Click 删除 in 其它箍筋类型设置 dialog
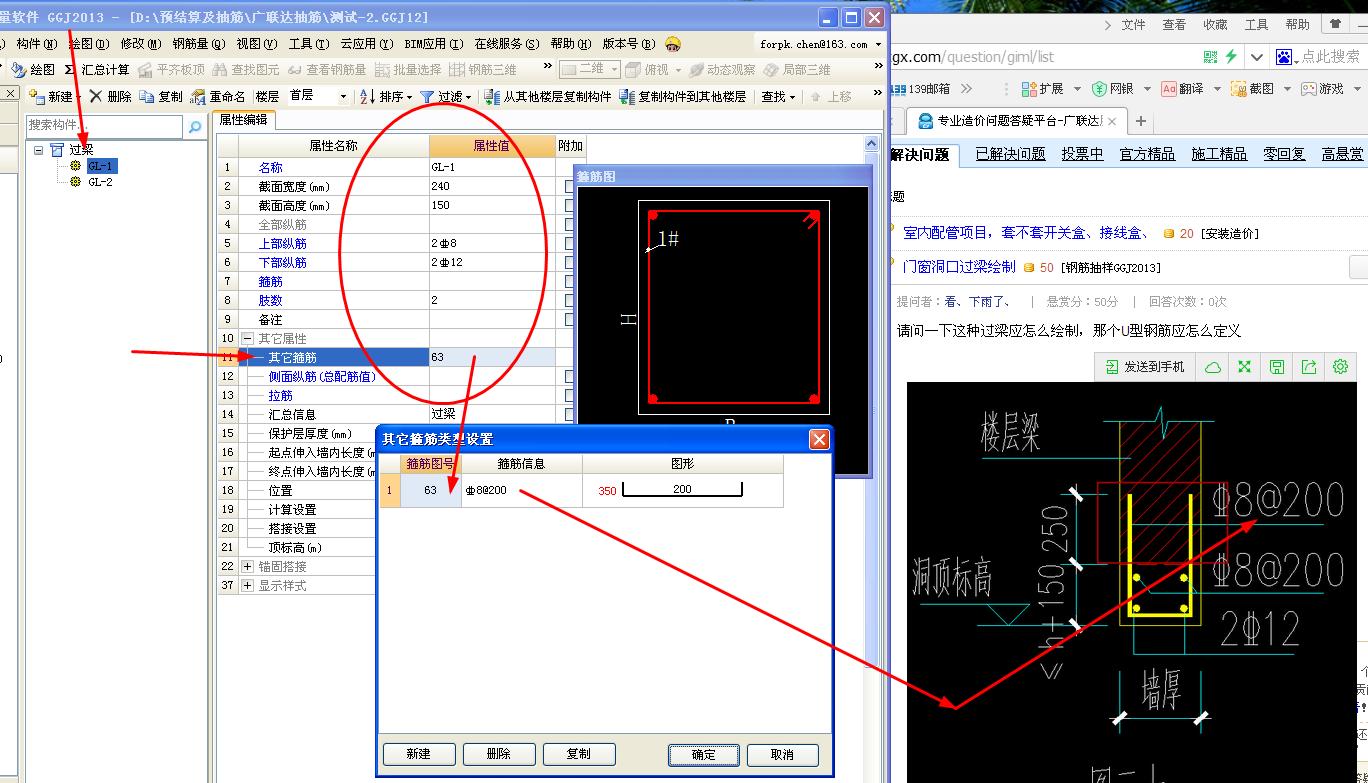Viewport: 1368px width, 783px height. 498,754
